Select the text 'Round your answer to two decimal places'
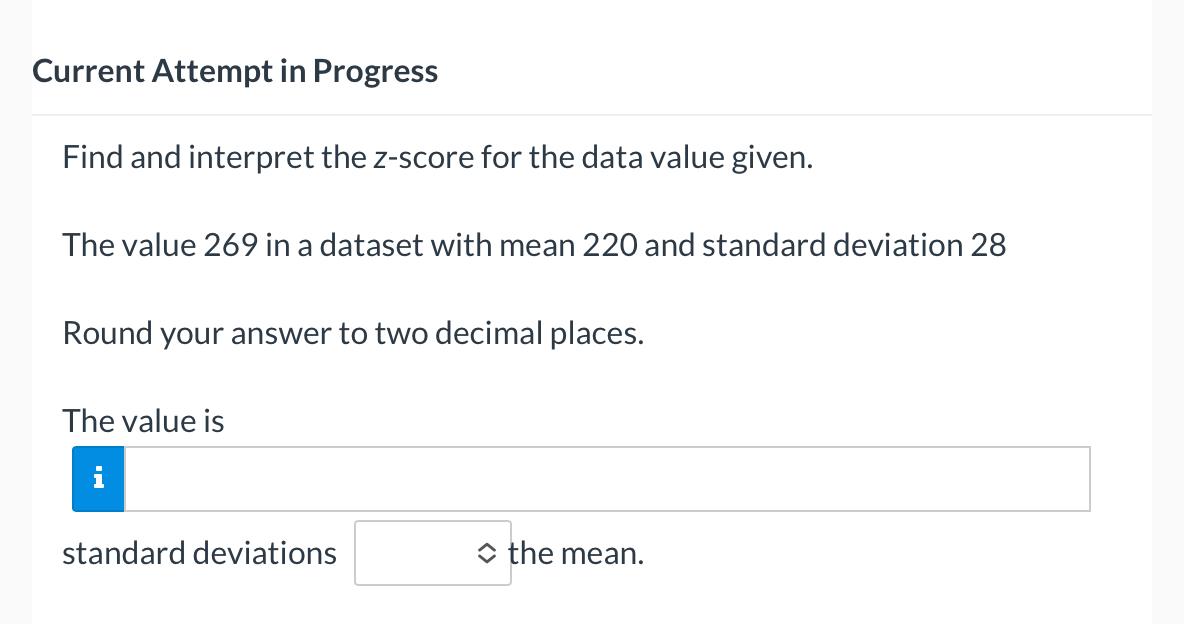 pos(352,332)
